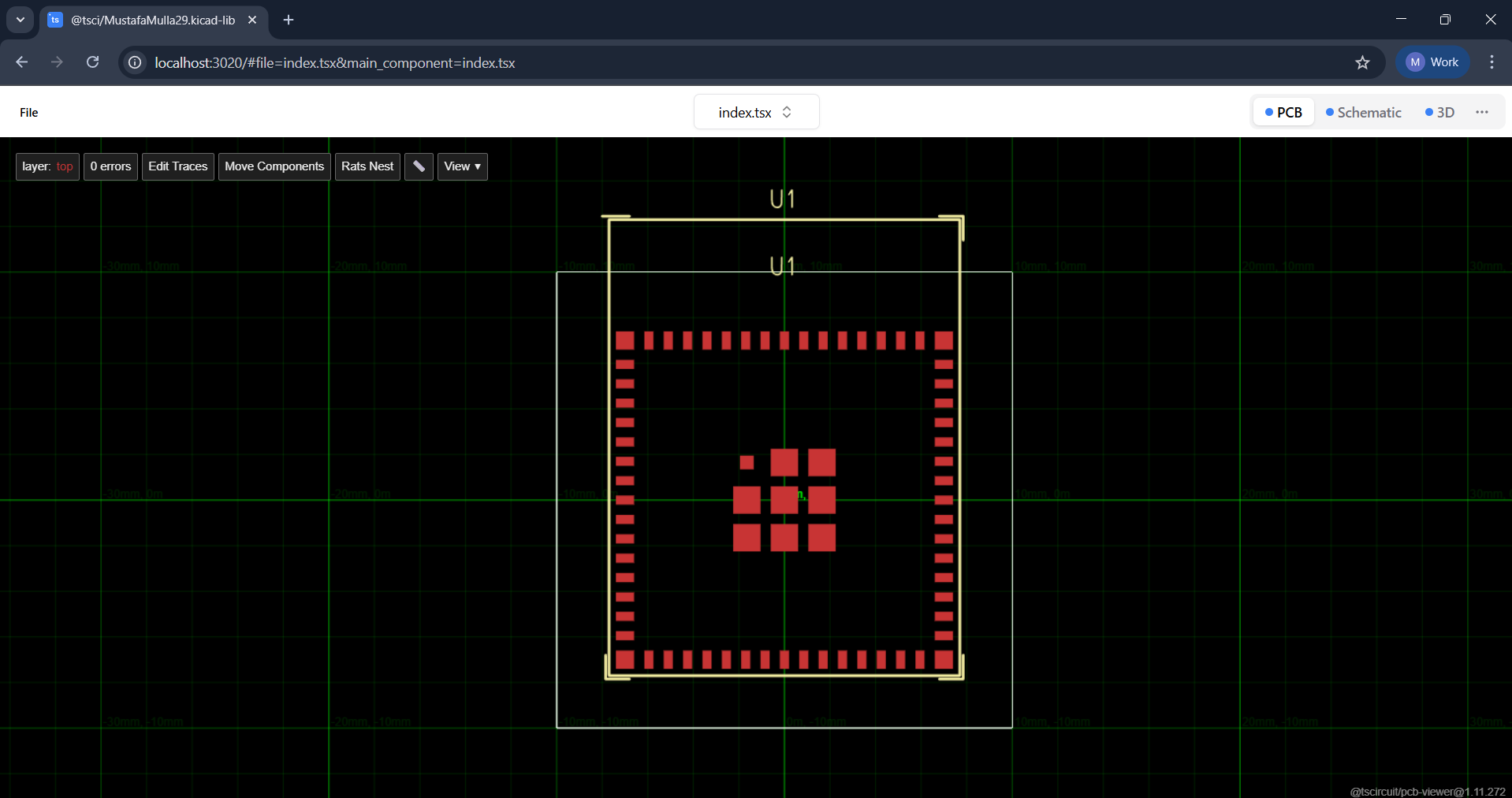
Task: Click the forward navigation arrow
Action: (57, 62)
